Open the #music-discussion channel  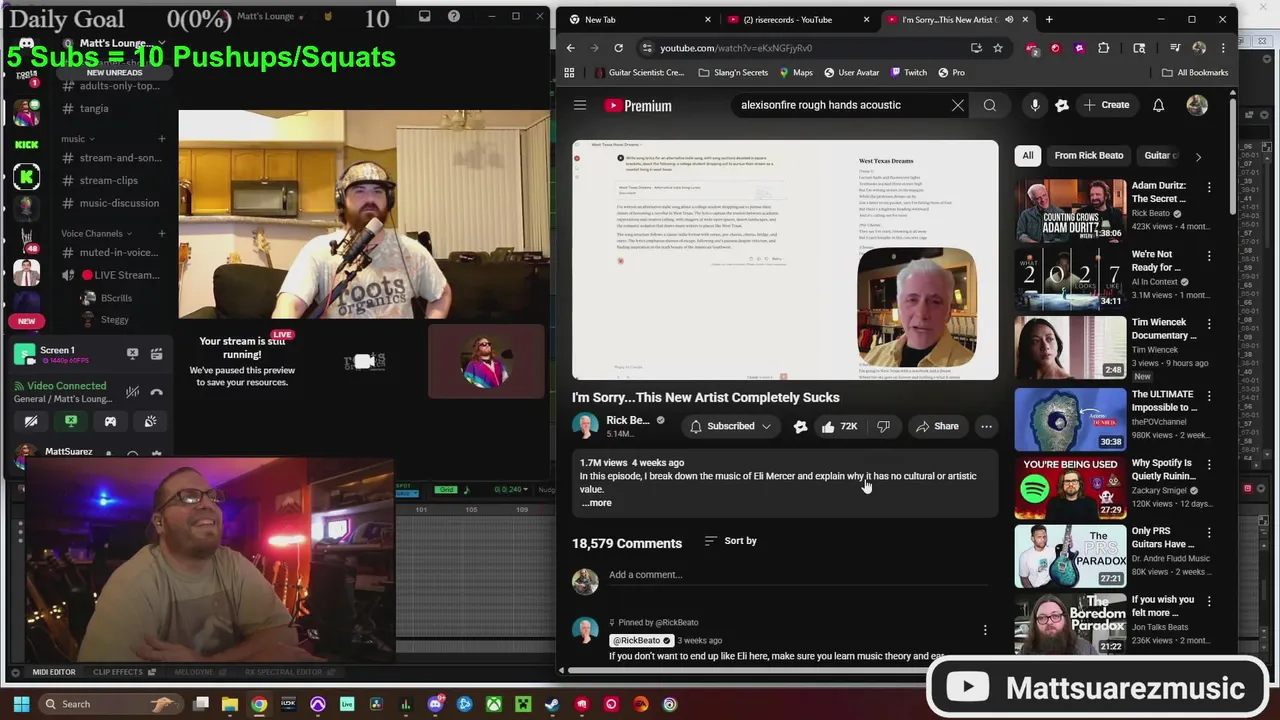(x=110, y=203)
